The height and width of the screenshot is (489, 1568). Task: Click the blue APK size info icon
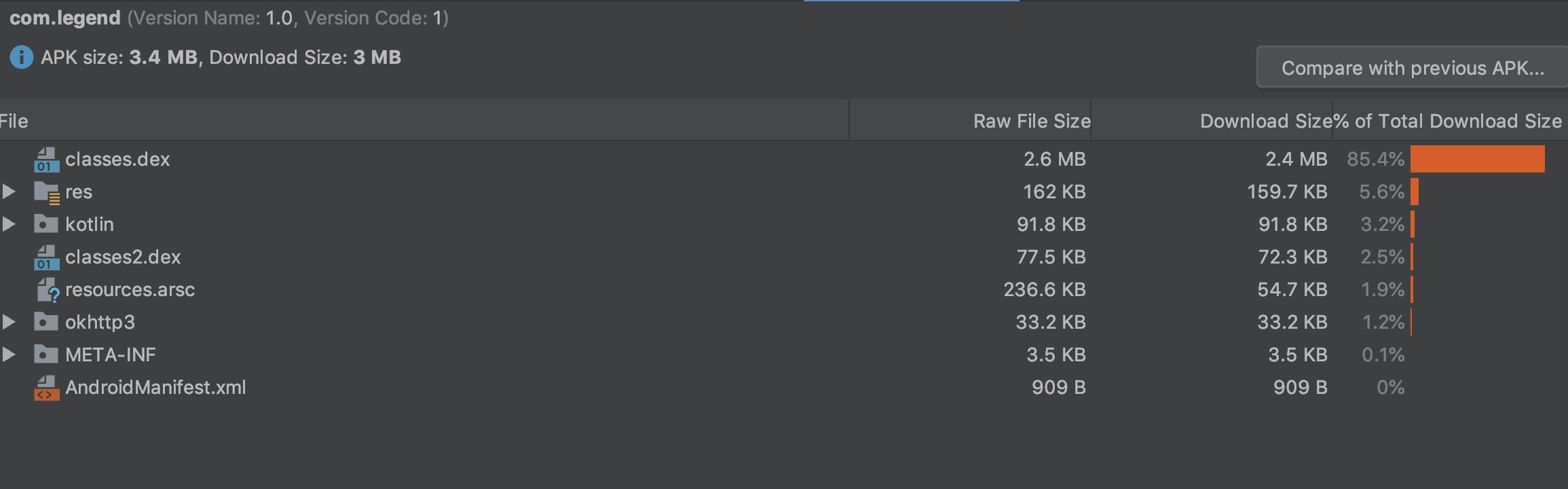tap(21, 57)
